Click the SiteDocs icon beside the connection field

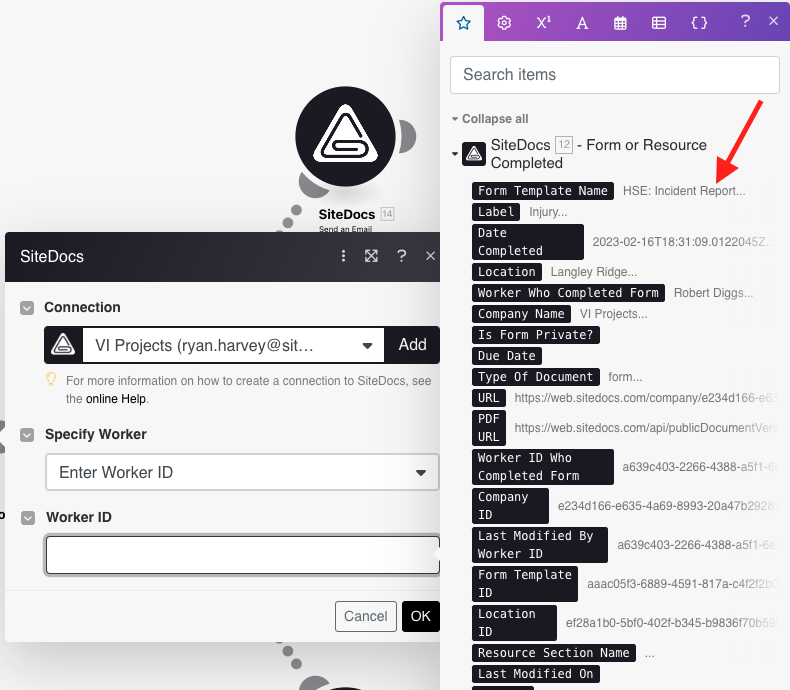[63, 345]
